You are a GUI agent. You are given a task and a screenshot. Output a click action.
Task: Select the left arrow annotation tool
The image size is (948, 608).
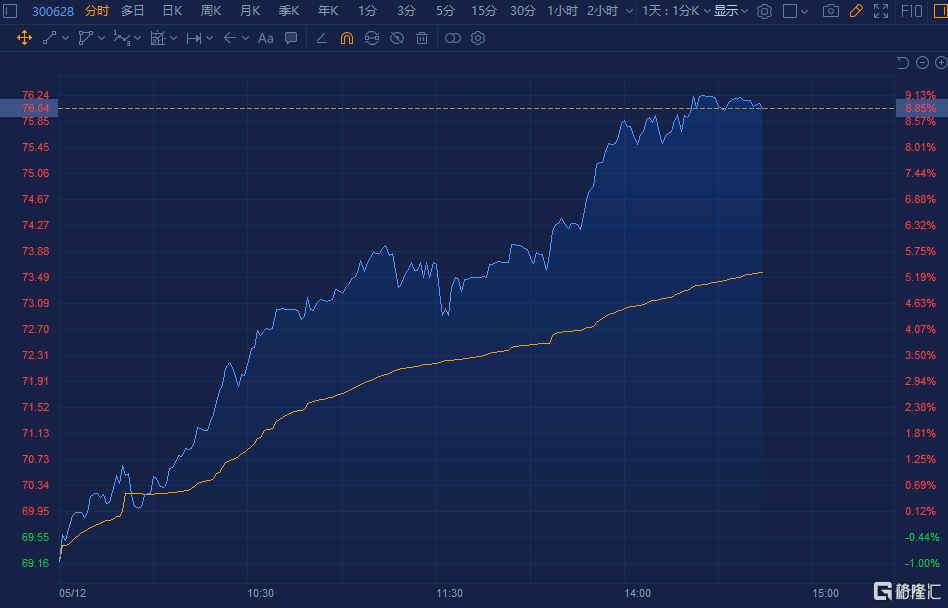(230, 38)
